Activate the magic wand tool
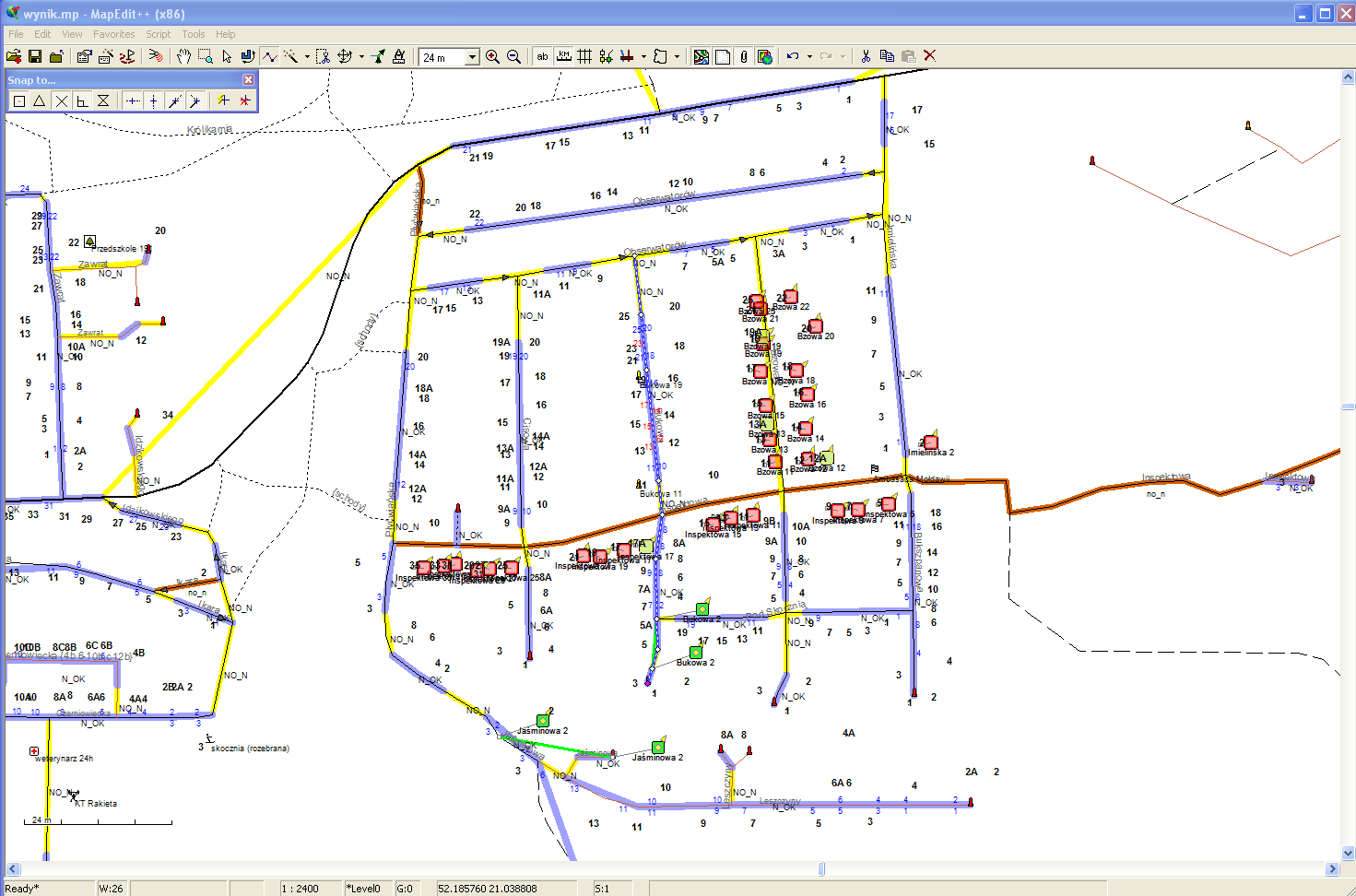 [291, 56]
